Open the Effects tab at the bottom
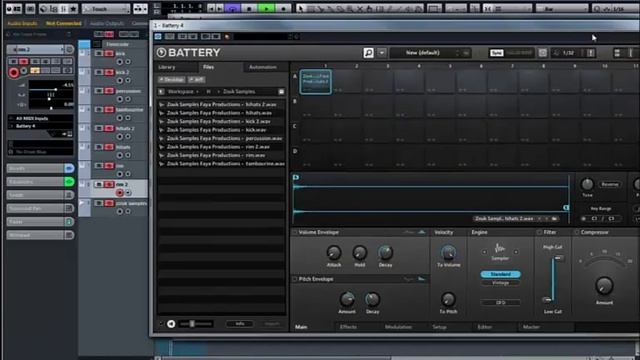 [348, 327]
